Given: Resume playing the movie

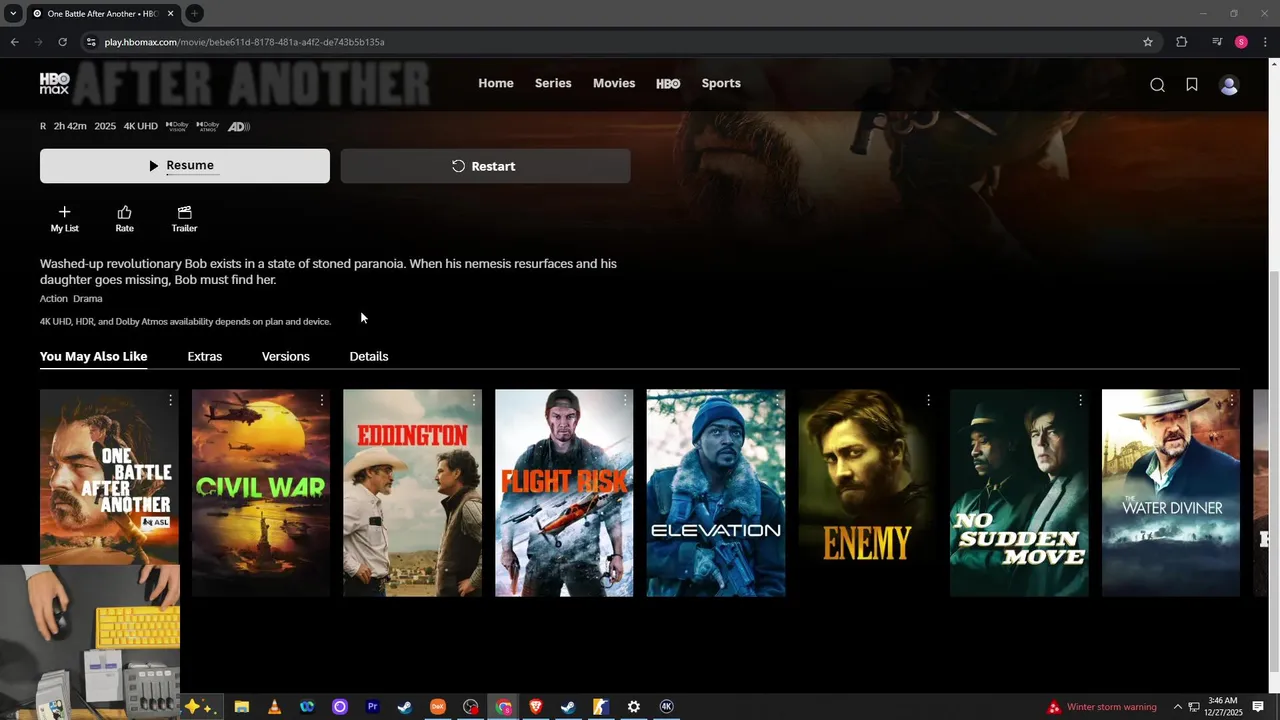Looking at the screenshot, I should 185,166.
